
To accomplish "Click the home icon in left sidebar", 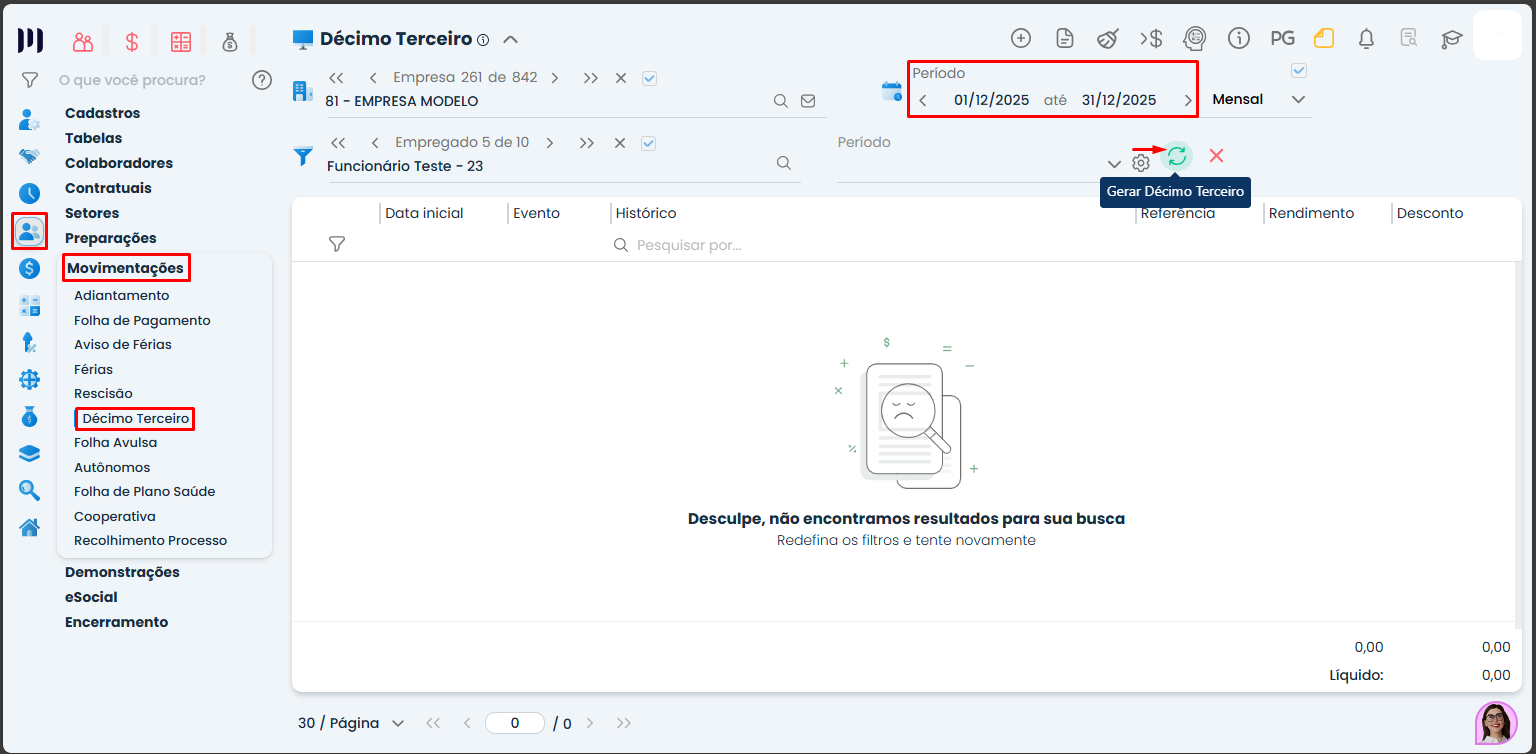I will pyautogui.click(x=30, y=527).
